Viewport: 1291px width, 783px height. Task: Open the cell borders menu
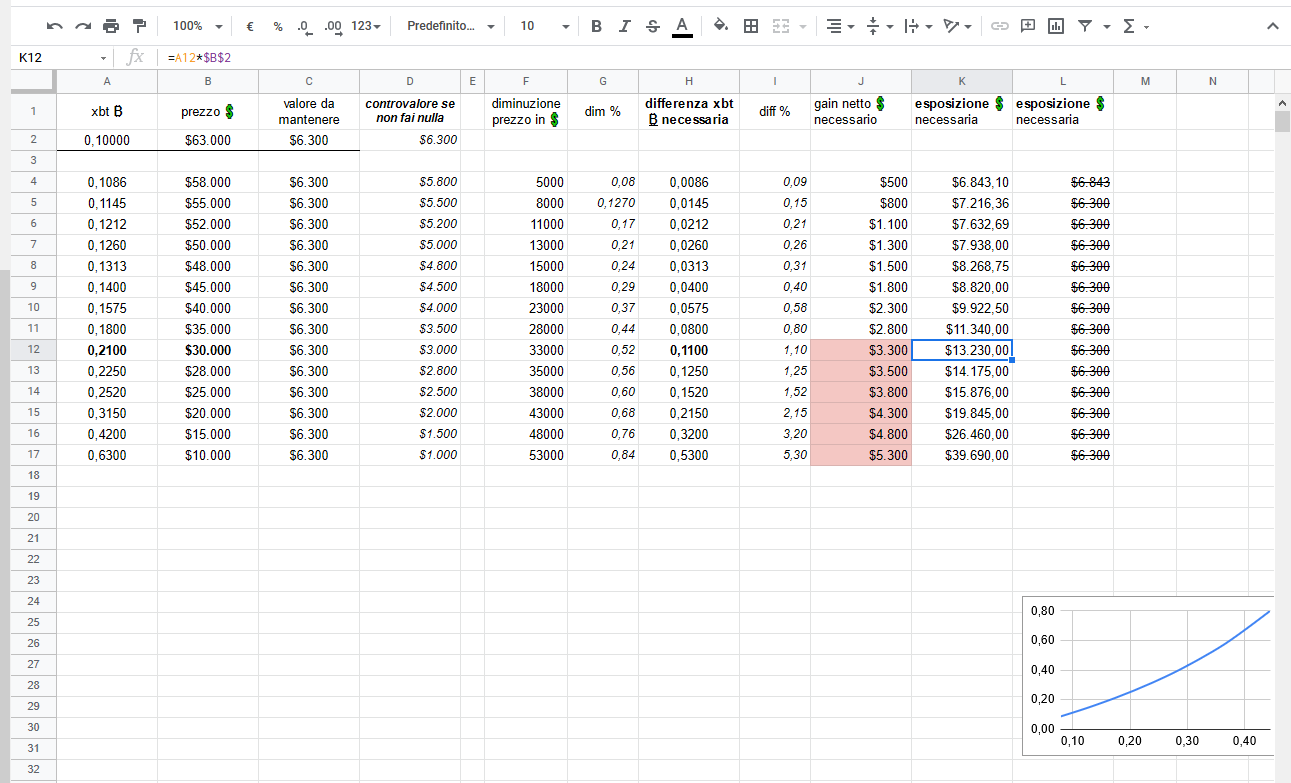pos(751,26)
